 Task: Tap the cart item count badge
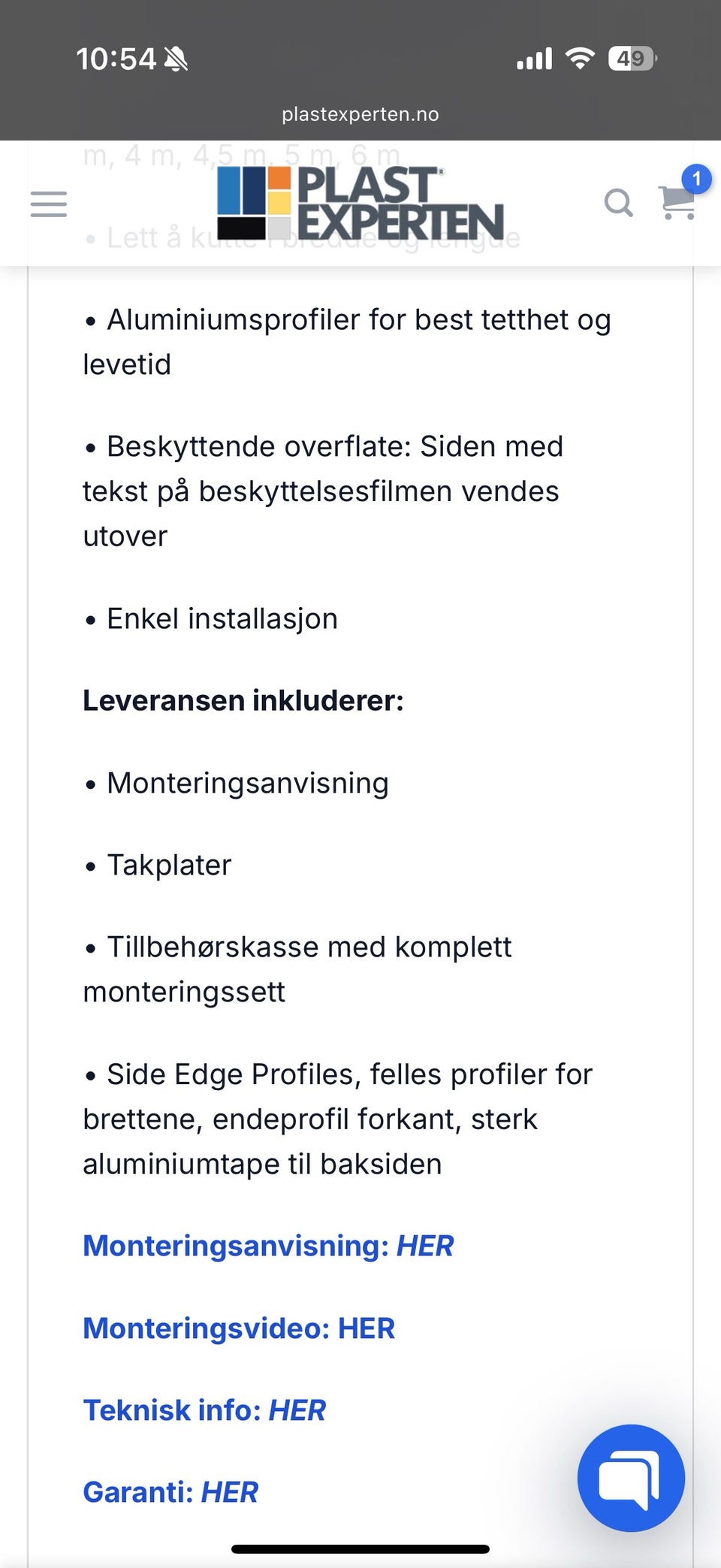click(696, 179)
